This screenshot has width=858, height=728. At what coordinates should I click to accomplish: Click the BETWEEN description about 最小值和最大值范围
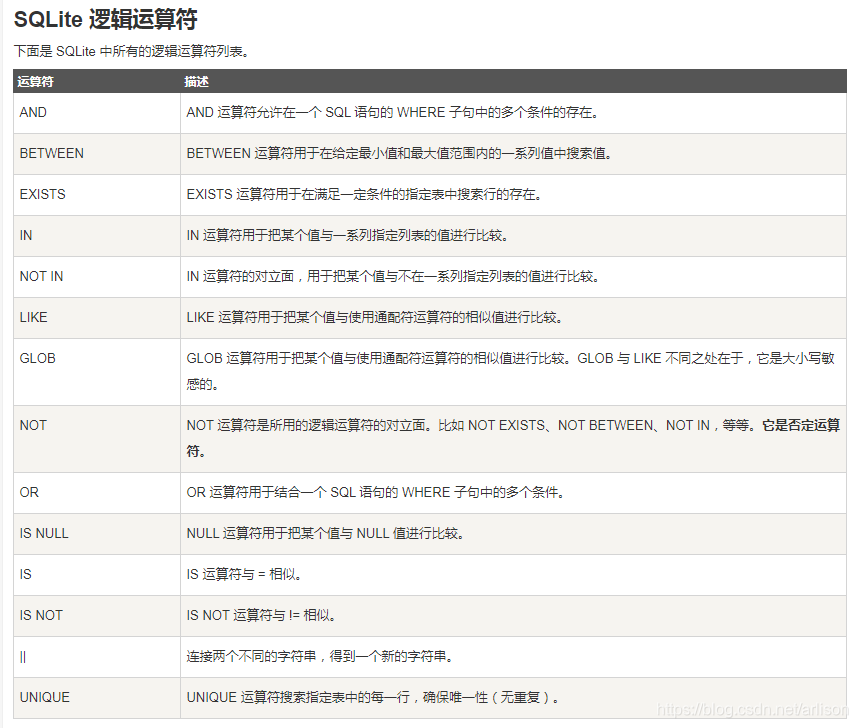pos(399,153)
